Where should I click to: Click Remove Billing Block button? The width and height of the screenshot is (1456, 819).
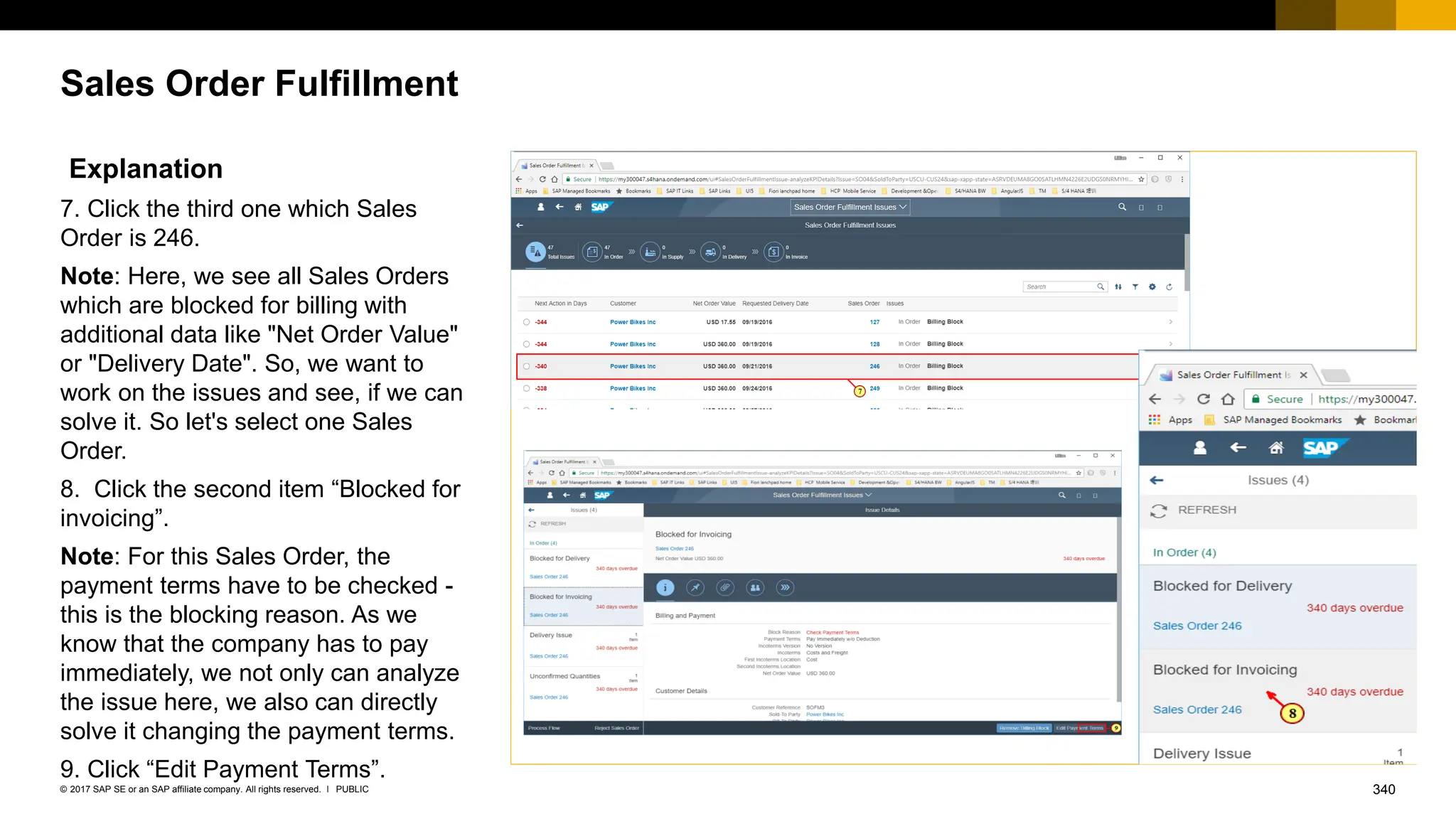pos(1024,728)
